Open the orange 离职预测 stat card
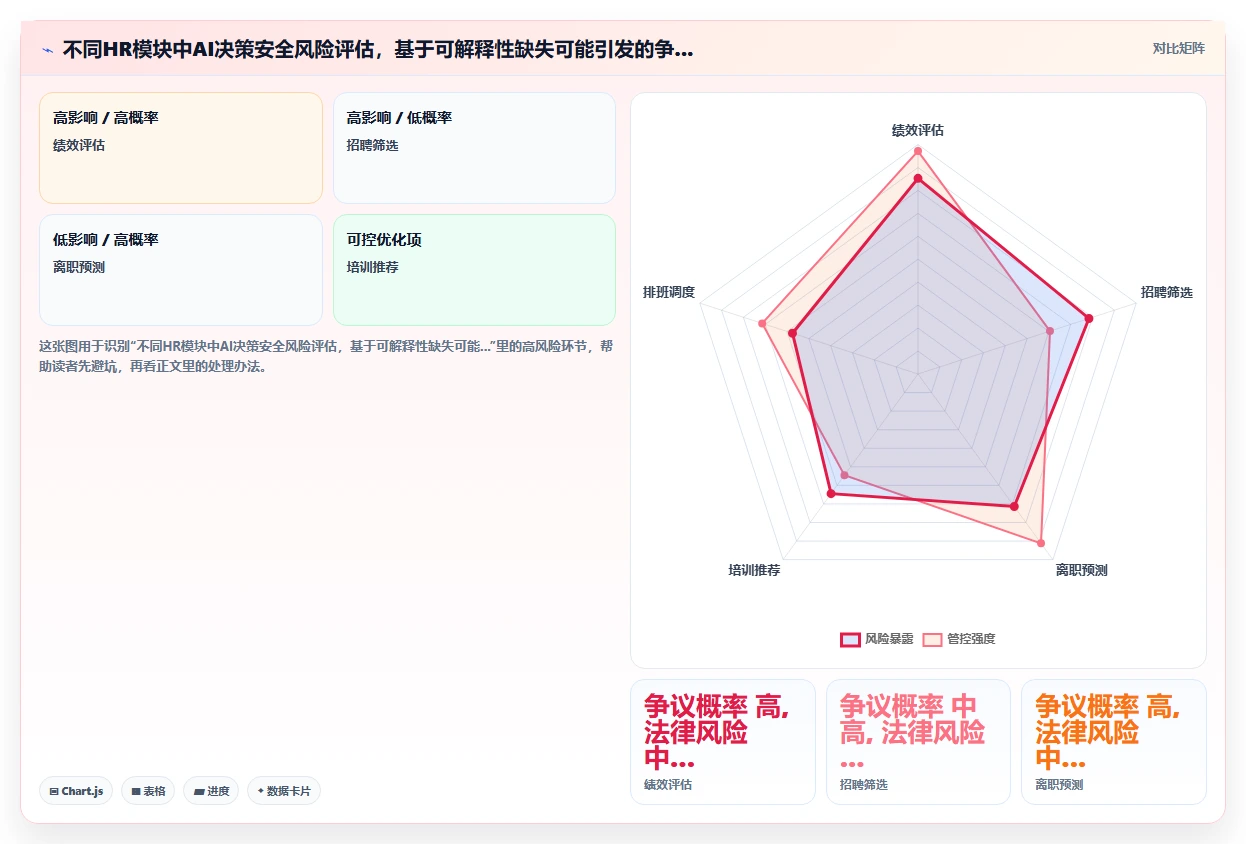The height and width of the screenshot is (844, 1246). click(x=1114, y=741)
